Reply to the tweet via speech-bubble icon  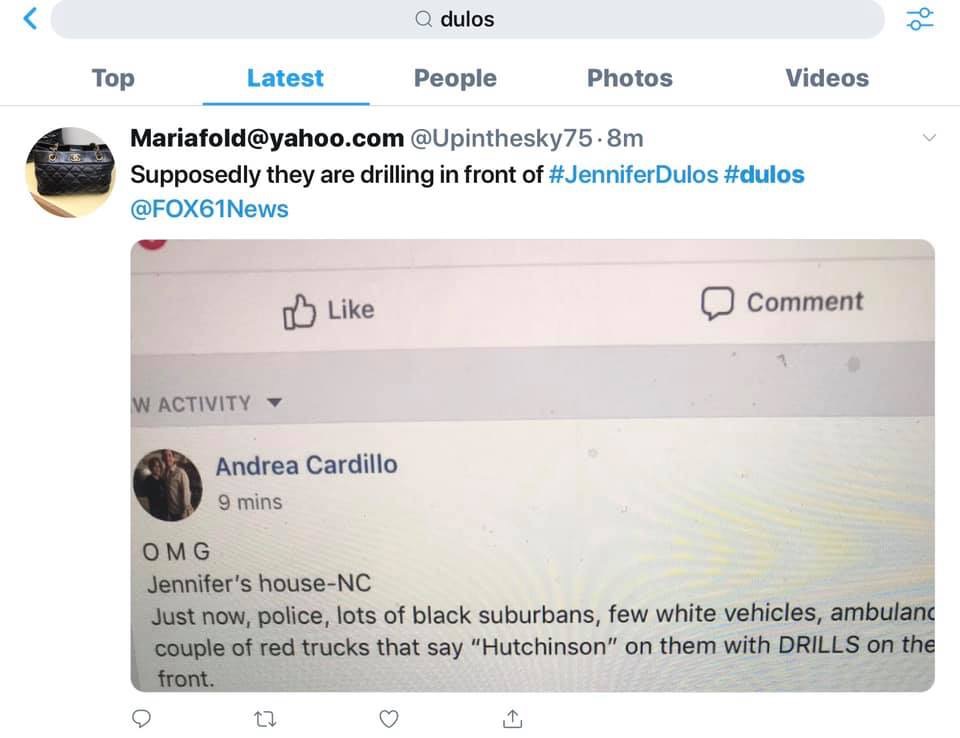click(141, 718)
